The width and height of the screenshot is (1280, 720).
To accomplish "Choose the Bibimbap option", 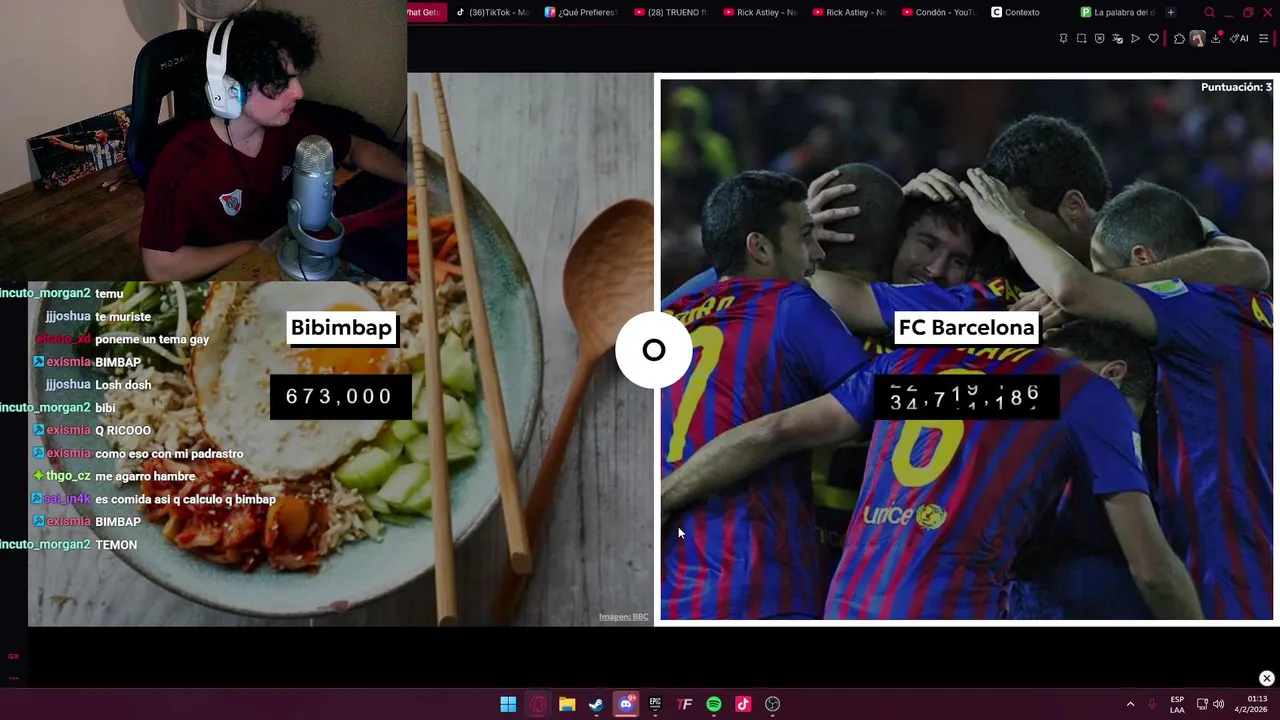I will click(341, 327).
